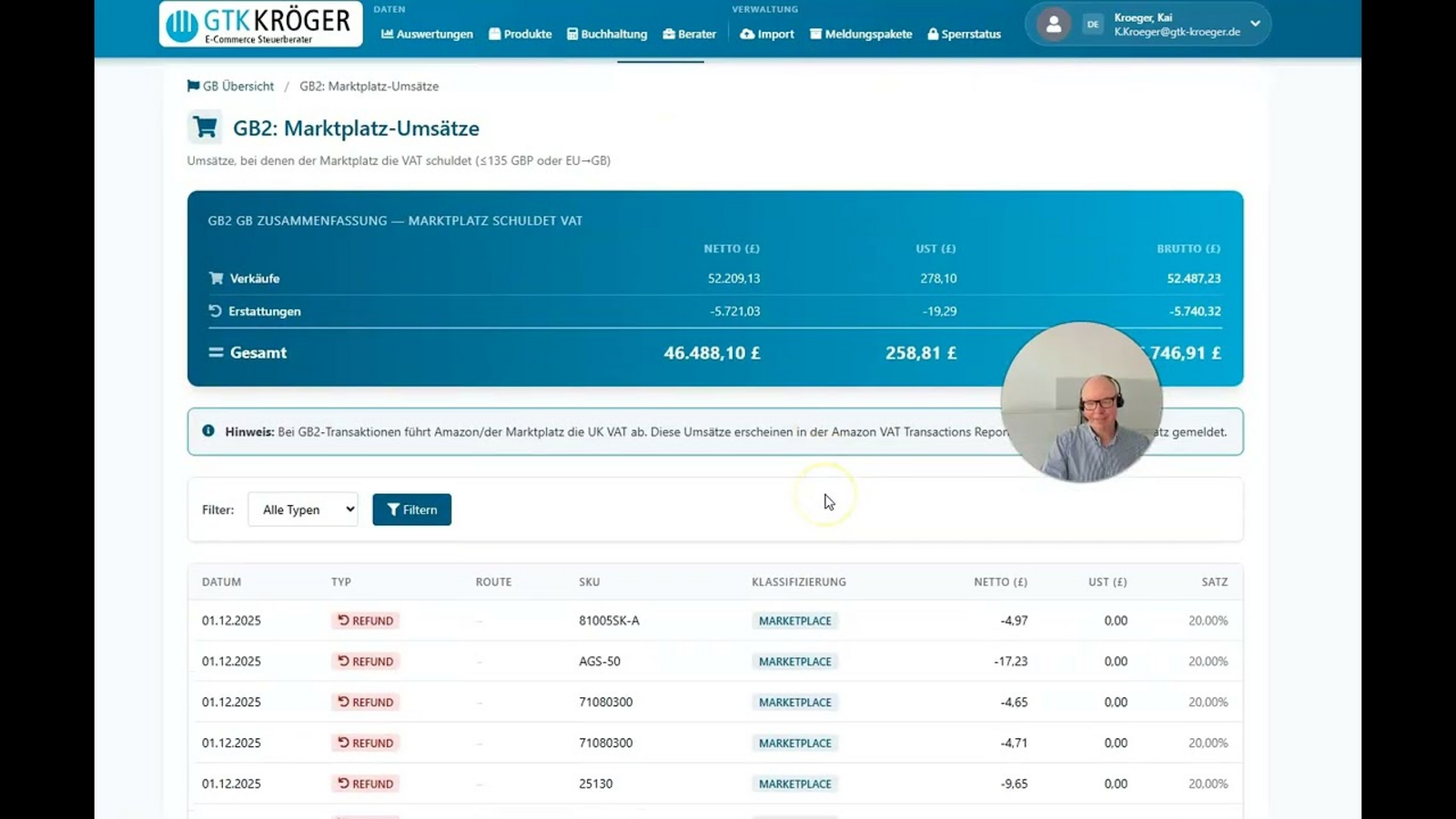The width and height of the screenshot is (1456, 819).
Task: Click the refund icon next to Erstattungen
Action: click(216, 311)
